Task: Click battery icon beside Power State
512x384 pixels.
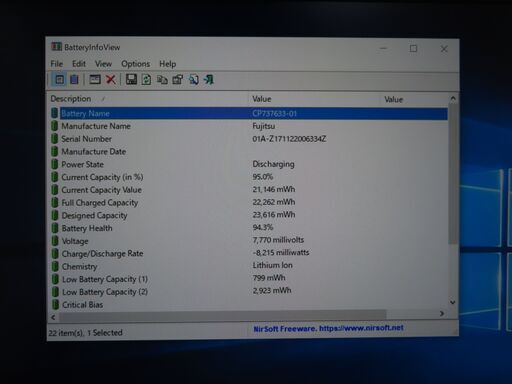Action: tap(55, 164)
